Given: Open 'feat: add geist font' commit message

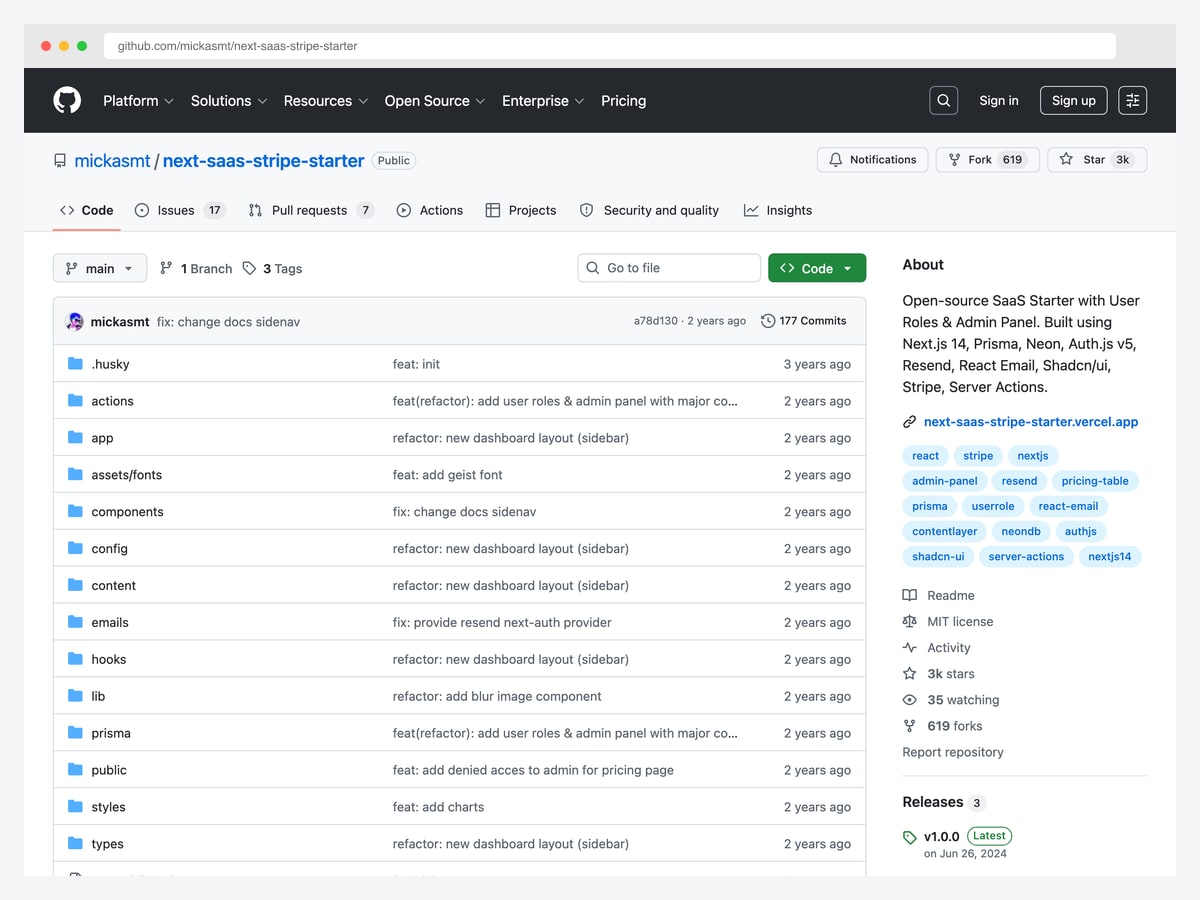Looking at the screenshot, I should click(x=448, y=475).
